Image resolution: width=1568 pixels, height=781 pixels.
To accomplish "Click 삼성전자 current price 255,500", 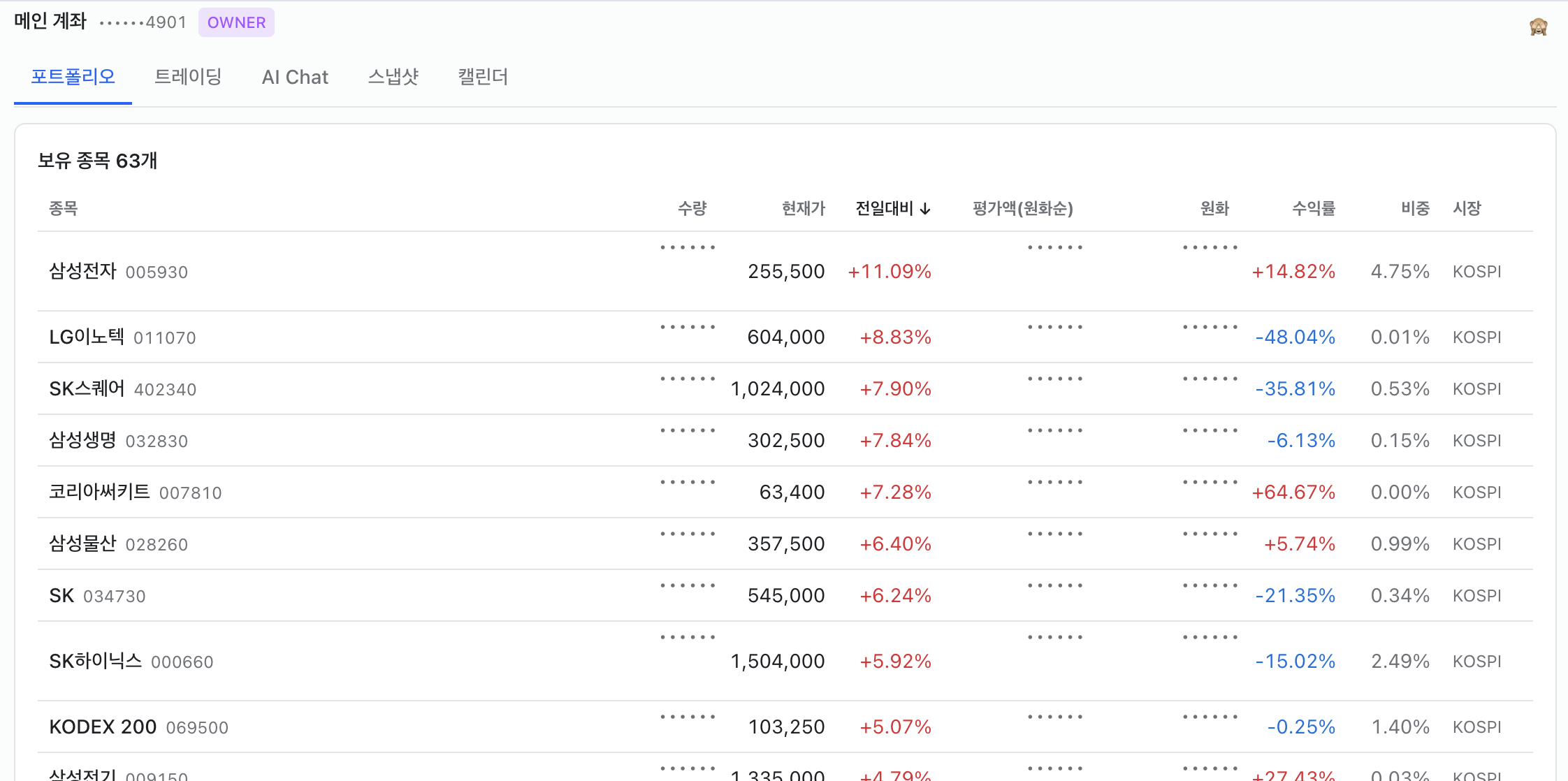I will (x=786, y=271).
